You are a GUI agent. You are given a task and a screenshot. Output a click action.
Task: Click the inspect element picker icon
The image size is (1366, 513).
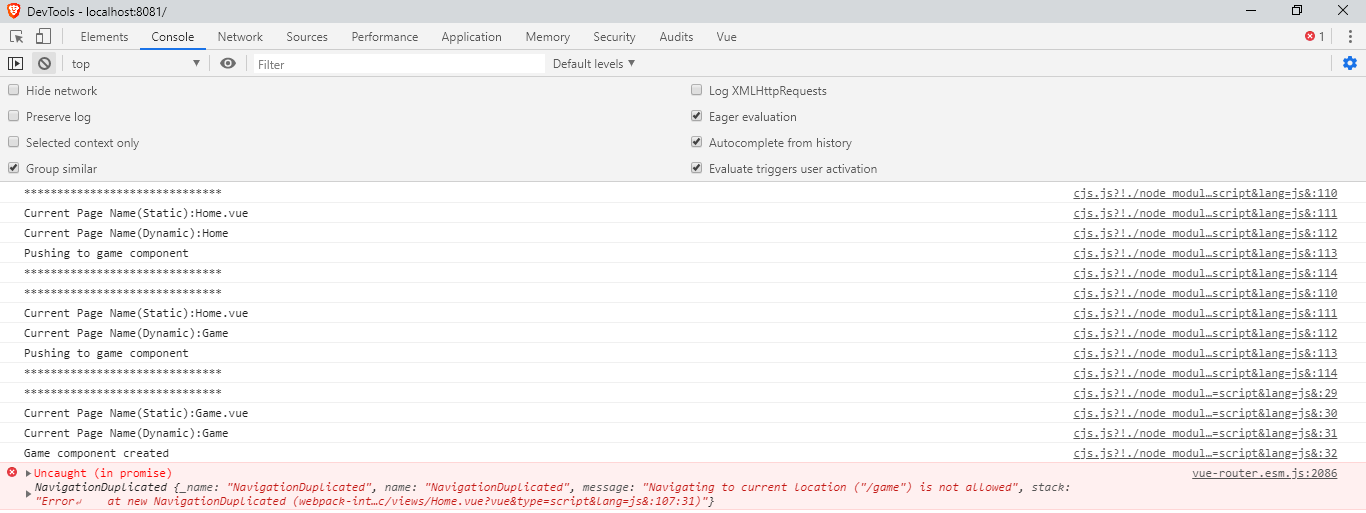(17, 37)
